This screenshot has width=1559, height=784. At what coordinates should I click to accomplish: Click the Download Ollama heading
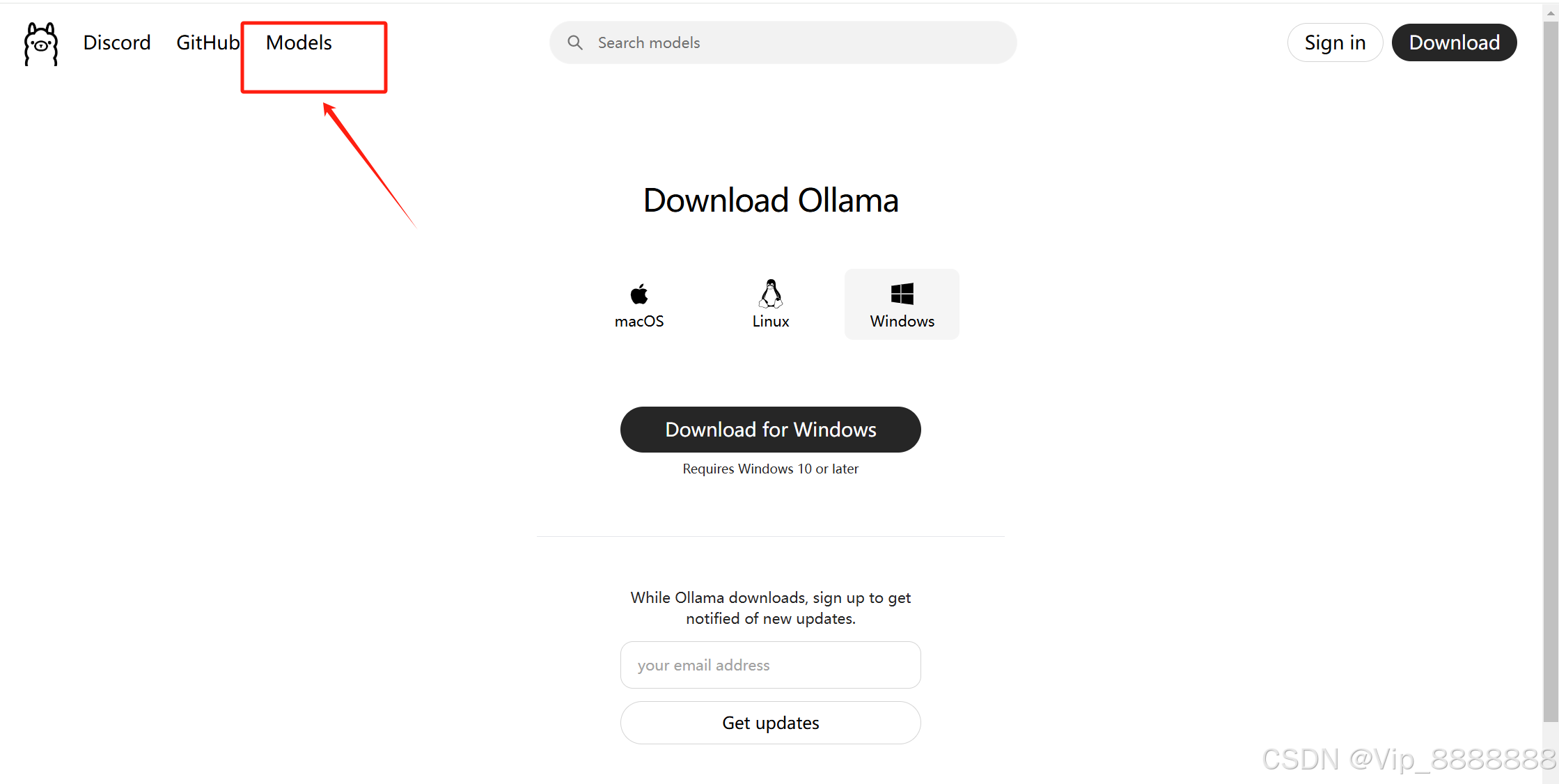(771, 201)
